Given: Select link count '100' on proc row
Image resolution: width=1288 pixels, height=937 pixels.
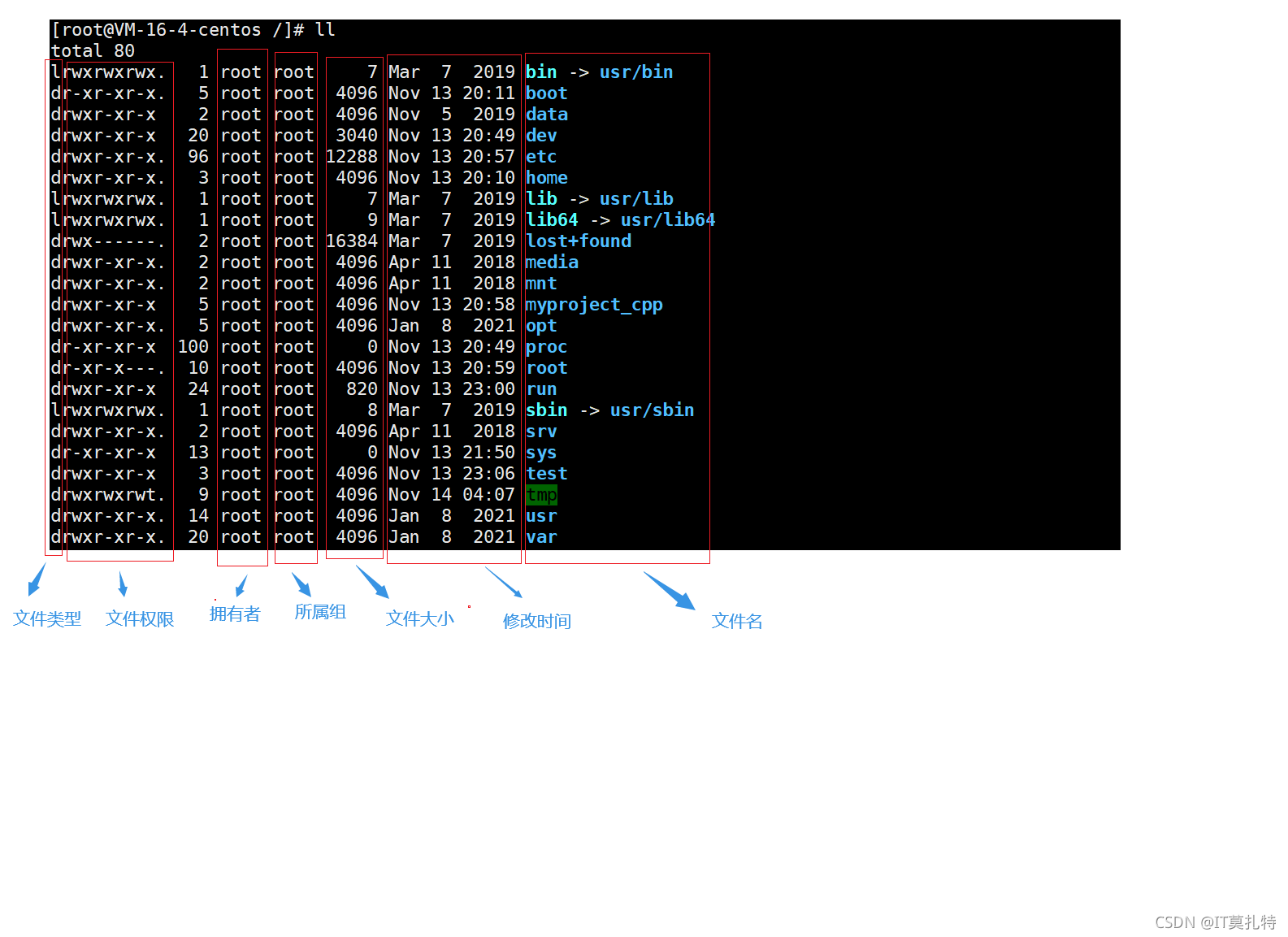Looking at the screenshot, I should [193, 347].
